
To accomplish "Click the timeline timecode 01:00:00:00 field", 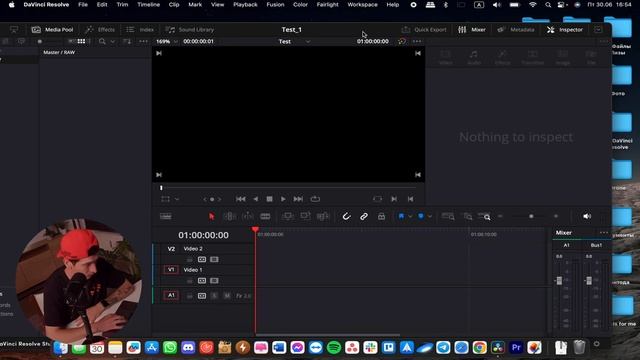I will point(203,235).
